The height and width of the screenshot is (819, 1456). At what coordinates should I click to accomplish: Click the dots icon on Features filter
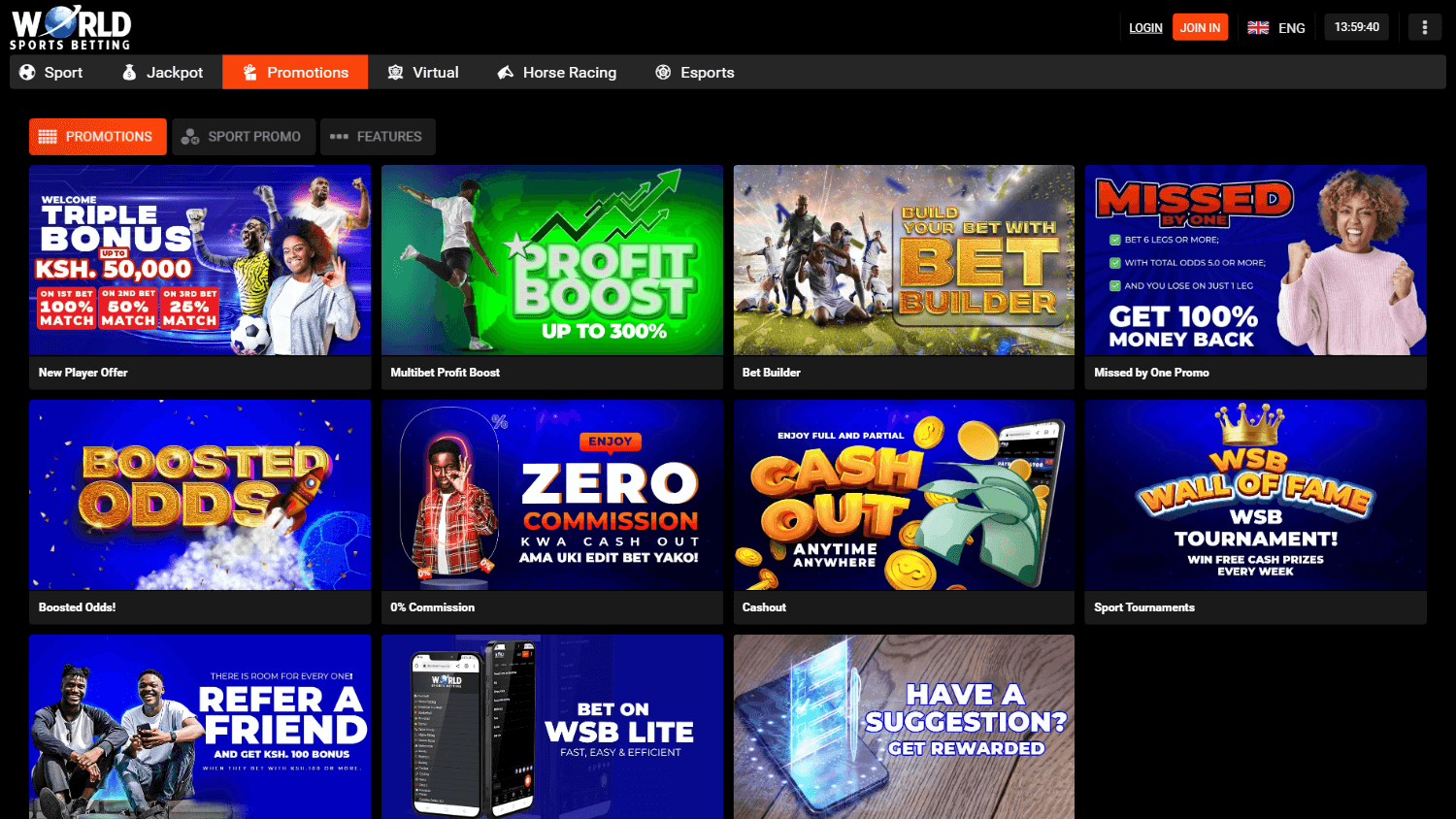click(339, 137)
